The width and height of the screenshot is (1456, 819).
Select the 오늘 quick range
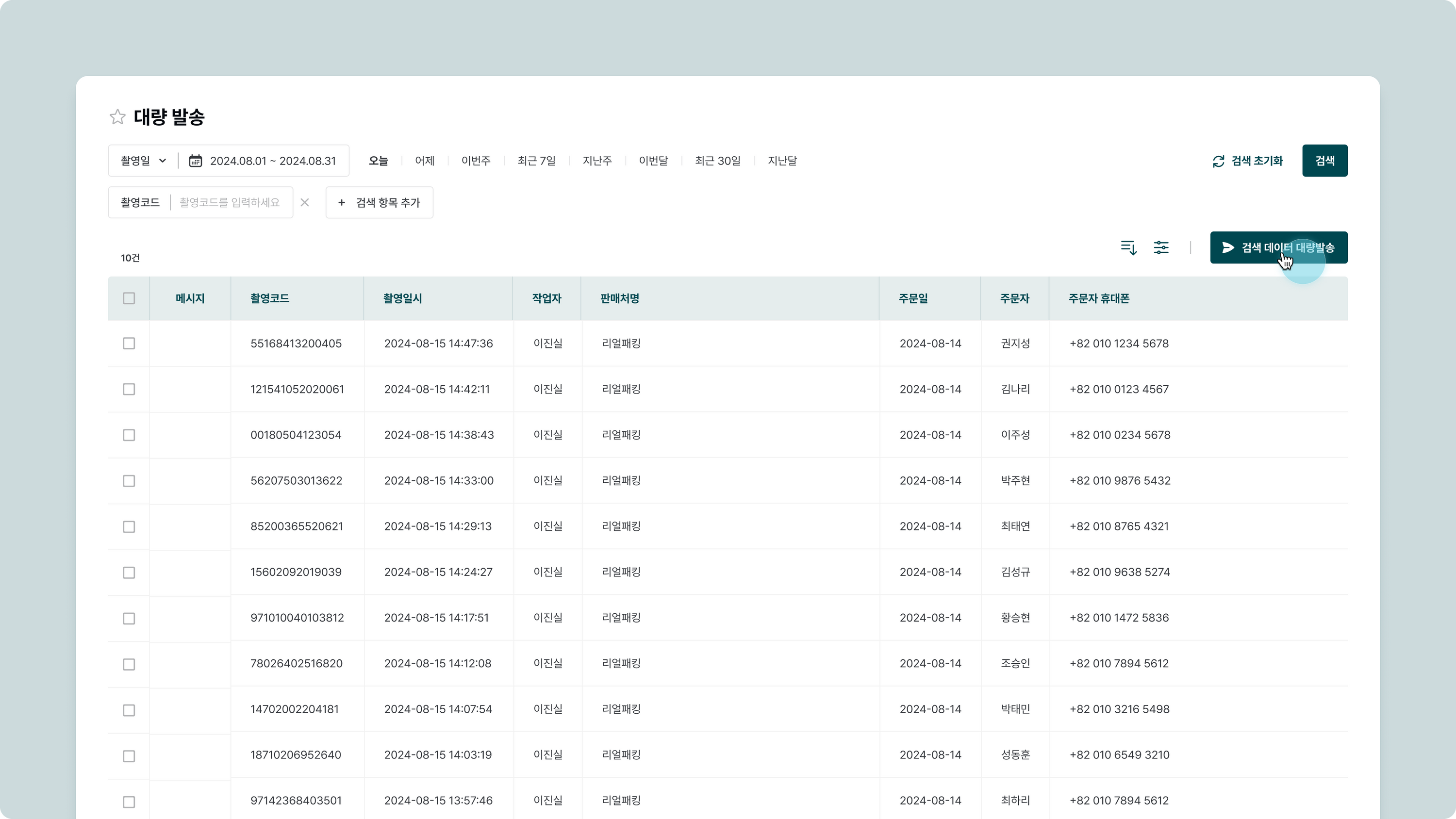tap(378, 161)
